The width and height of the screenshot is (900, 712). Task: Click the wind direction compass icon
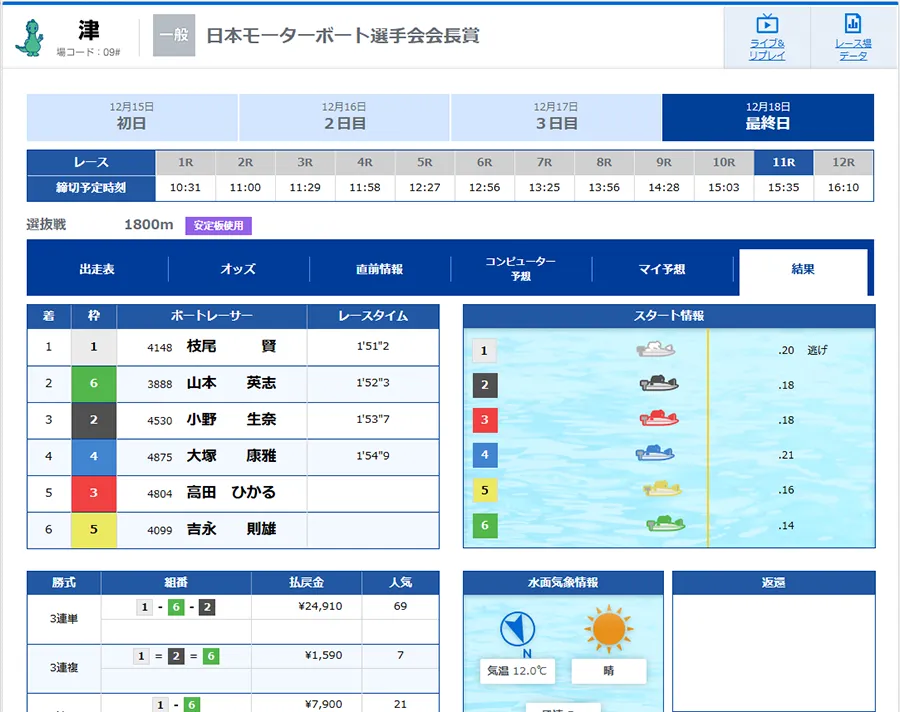tap(517, 630)
